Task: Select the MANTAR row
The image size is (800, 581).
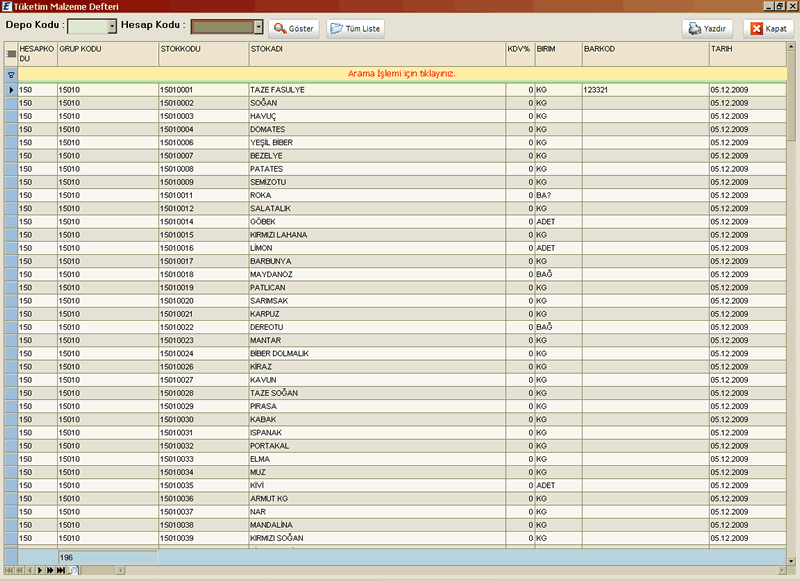Action: 402,341
